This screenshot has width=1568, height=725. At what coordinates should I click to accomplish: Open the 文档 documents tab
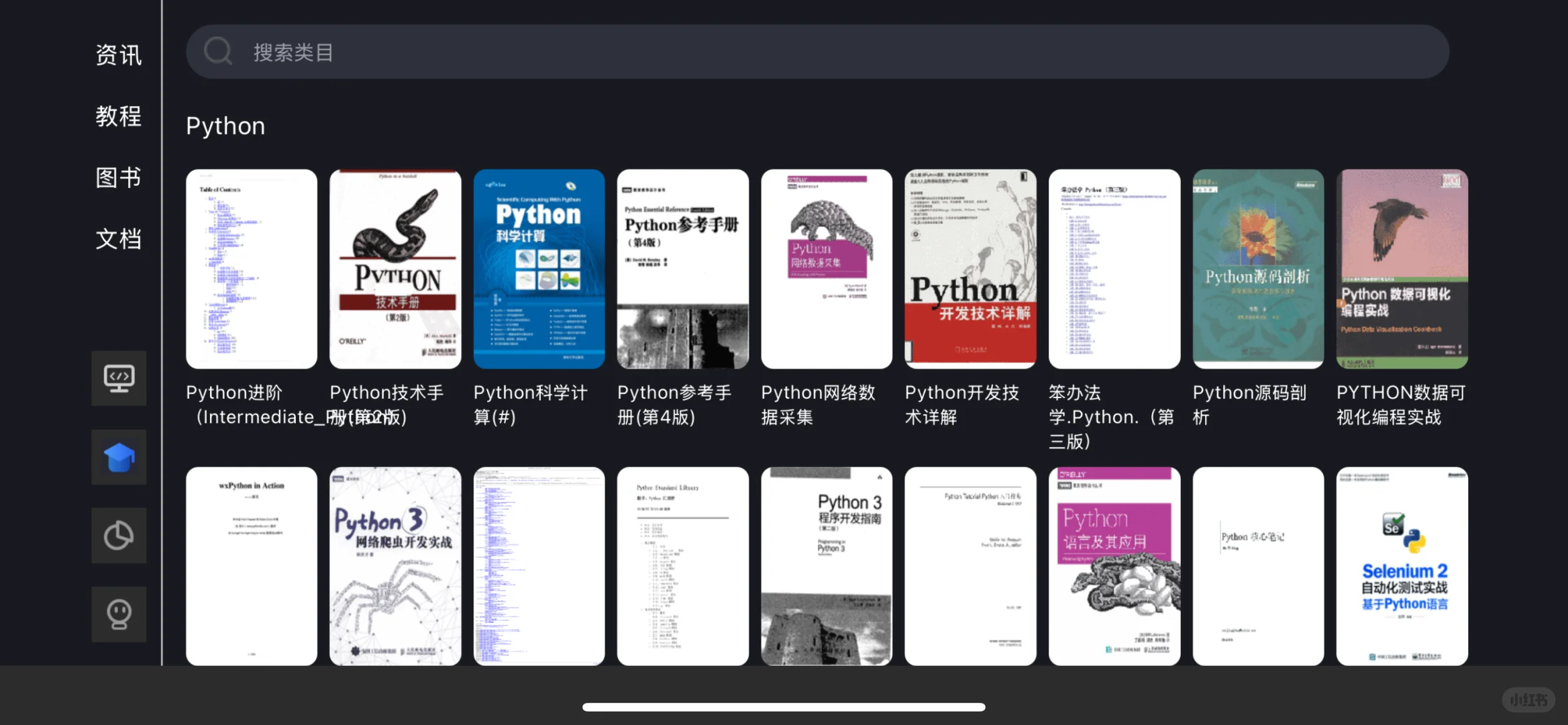(x=118, y=239)
